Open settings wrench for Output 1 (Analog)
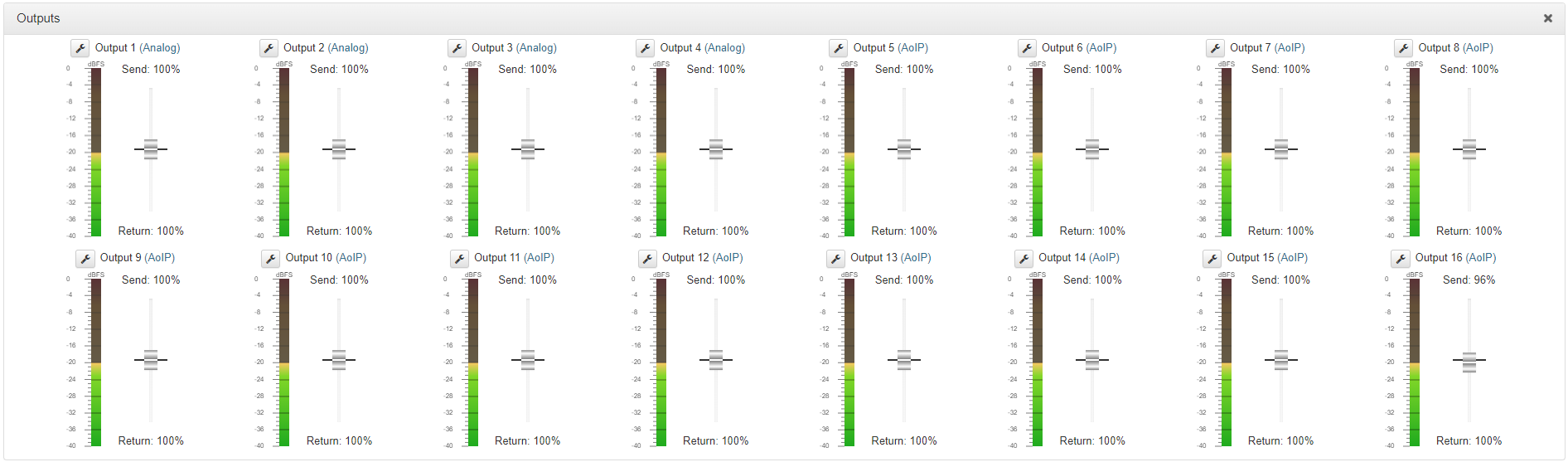Viewport: 1568px width, 462px height. coord(80,48)
